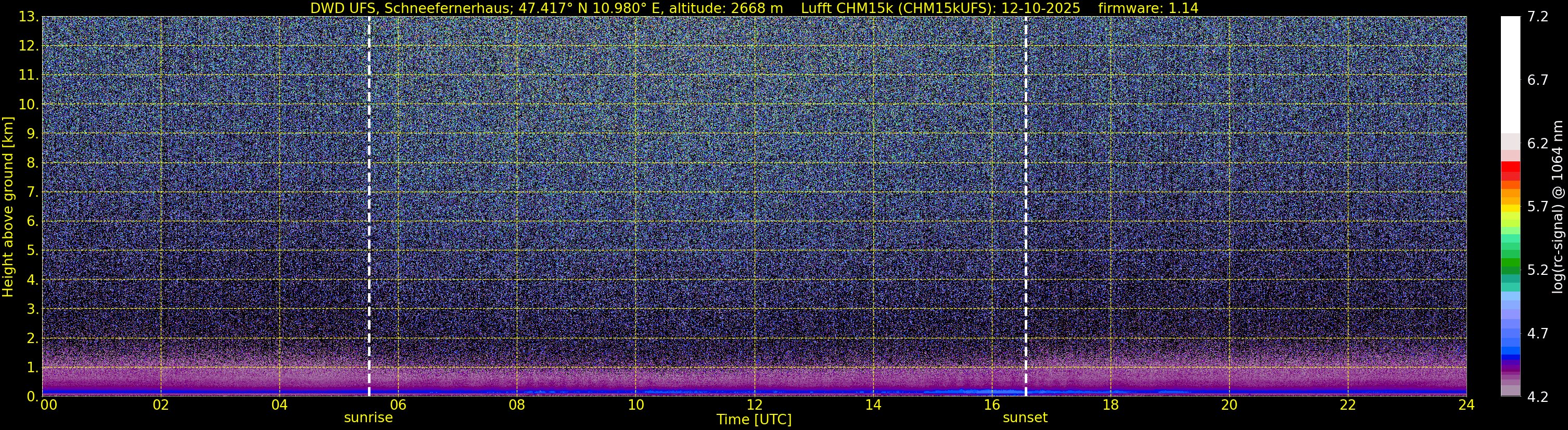Click the sunset dashed white line
This screenshot has width=1568, height=430.
click(x=1026, y=206)
